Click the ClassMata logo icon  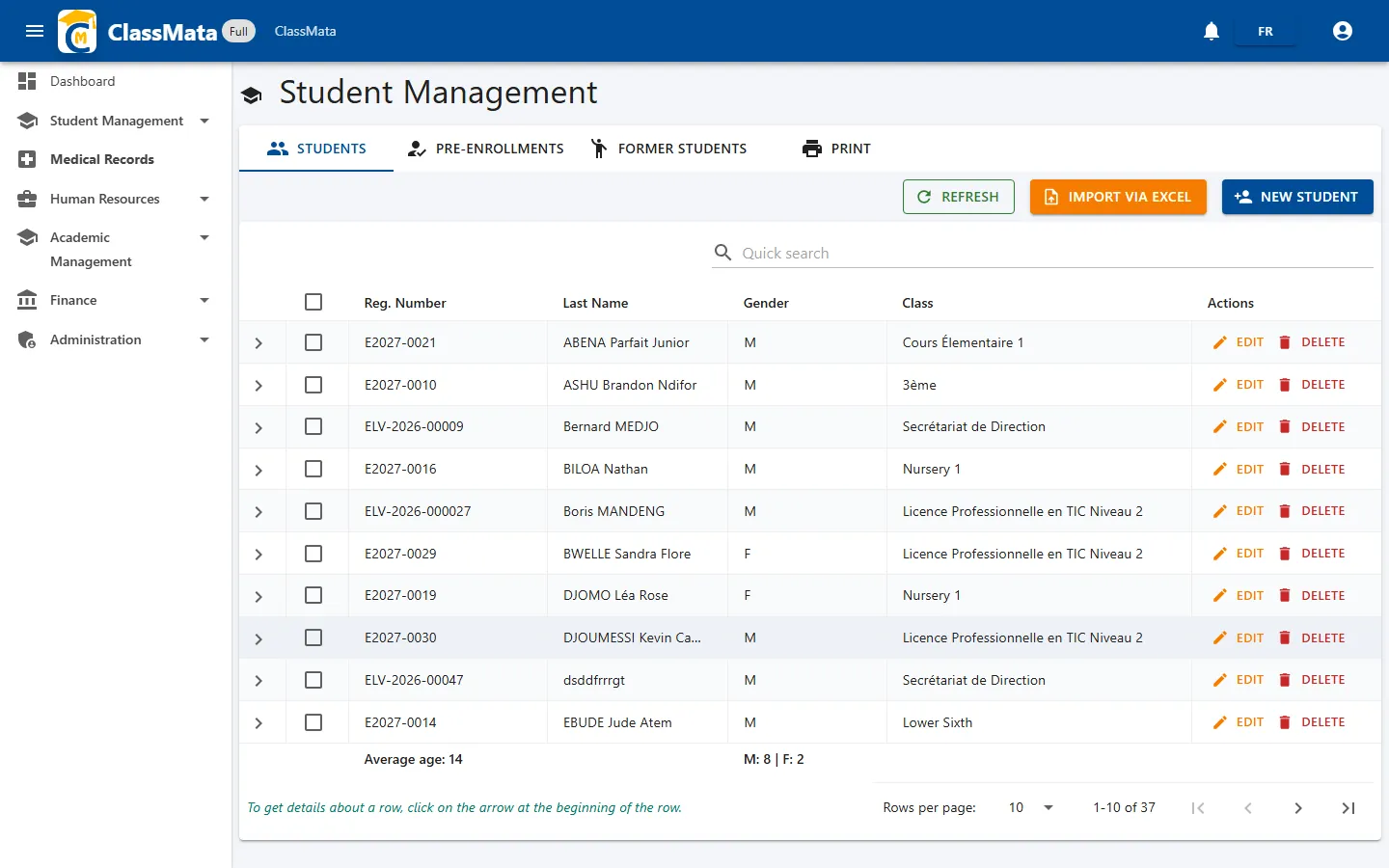(77, 32)
